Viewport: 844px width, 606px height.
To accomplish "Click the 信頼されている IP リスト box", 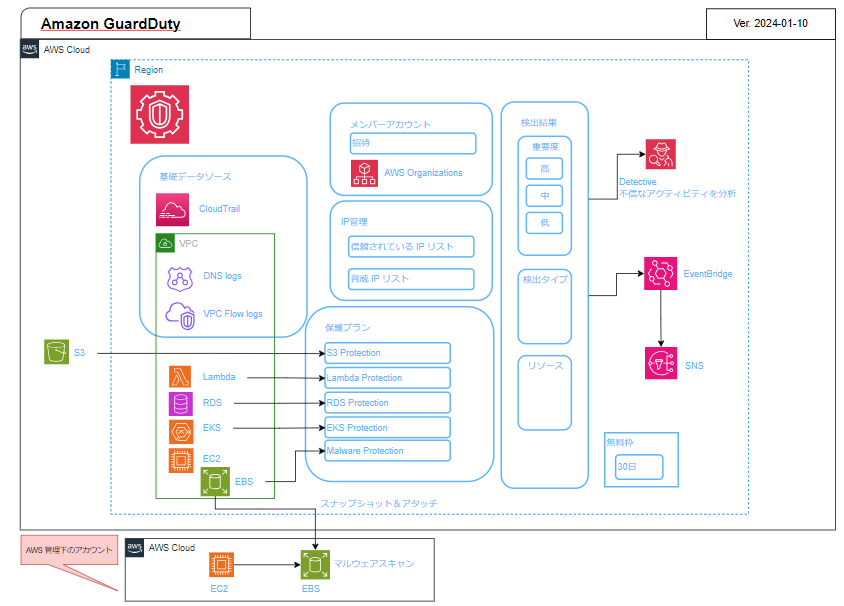I will pos(410,246).
